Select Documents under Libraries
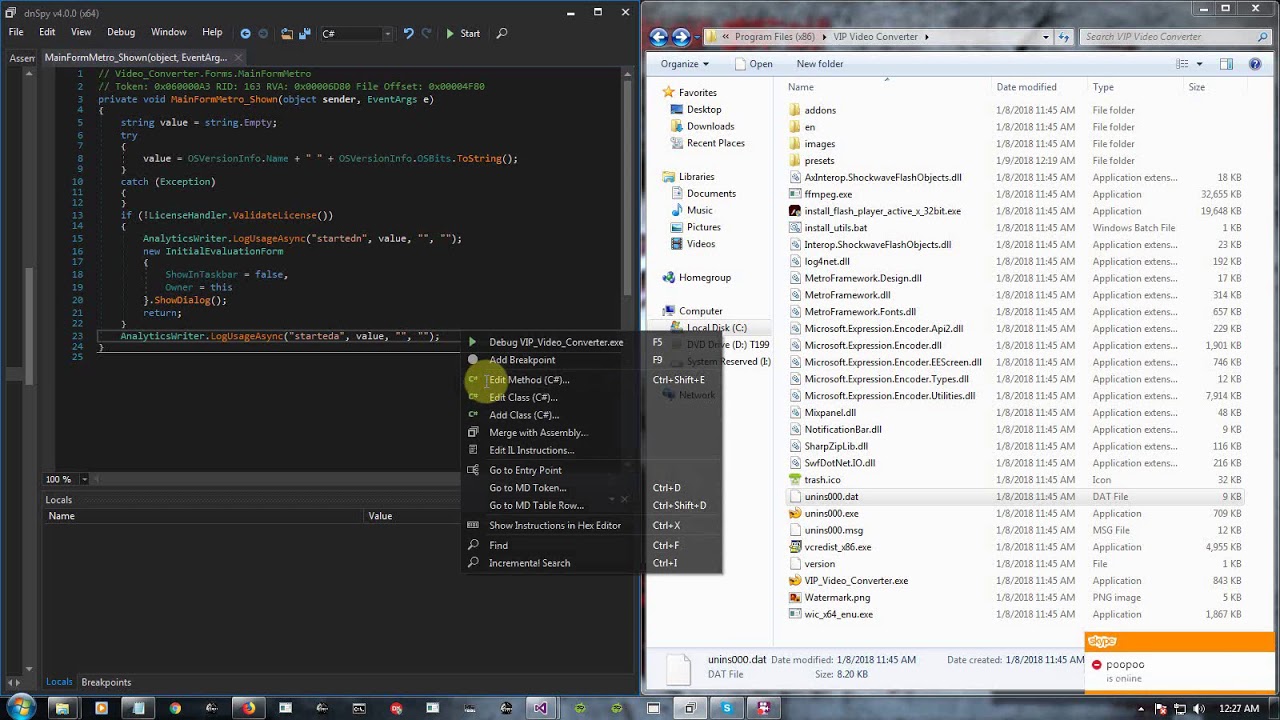Screen dimensions: 1280x720 (711, 194)
